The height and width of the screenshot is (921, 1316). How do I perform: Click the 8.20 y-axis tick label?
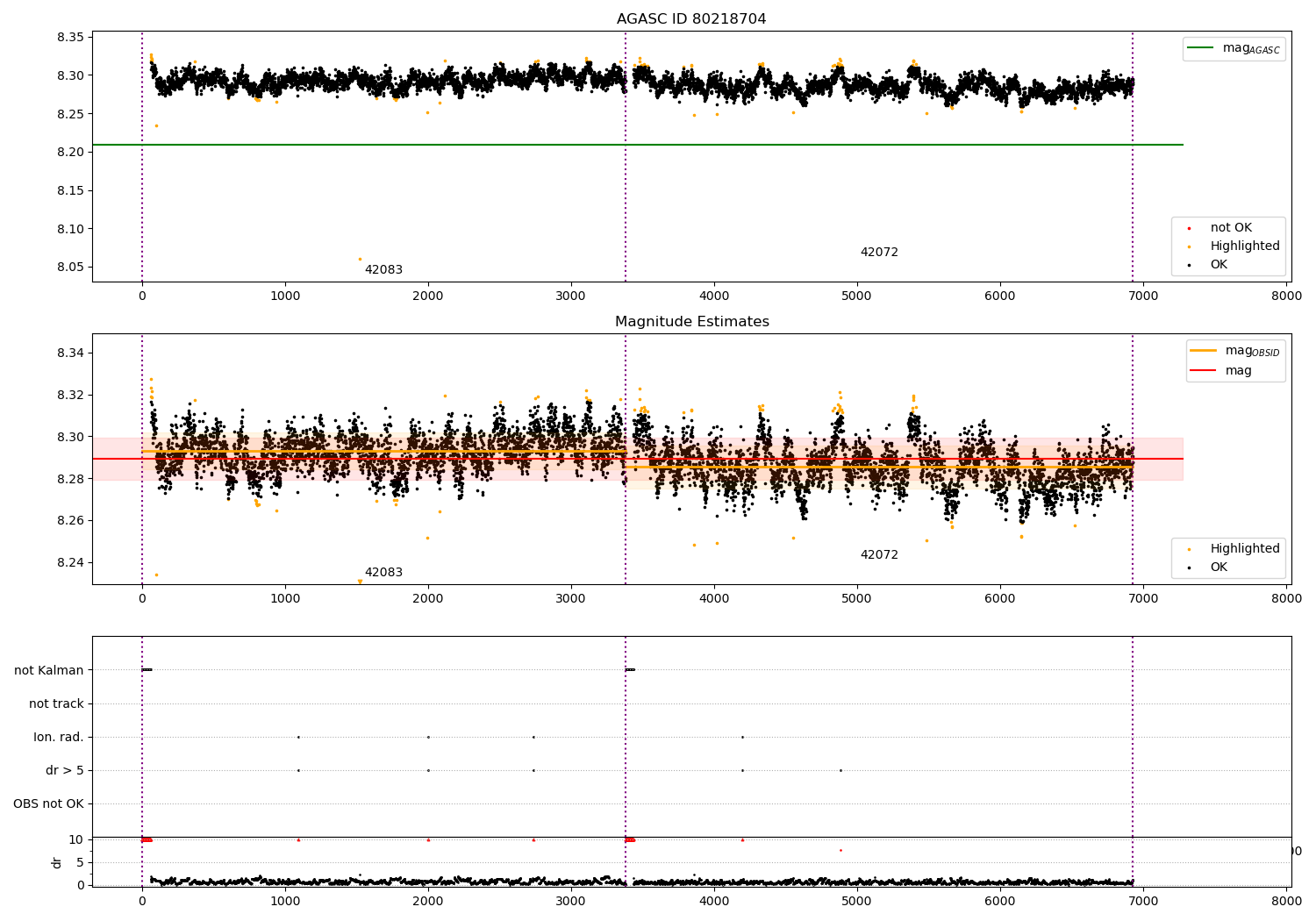[71, 153]
